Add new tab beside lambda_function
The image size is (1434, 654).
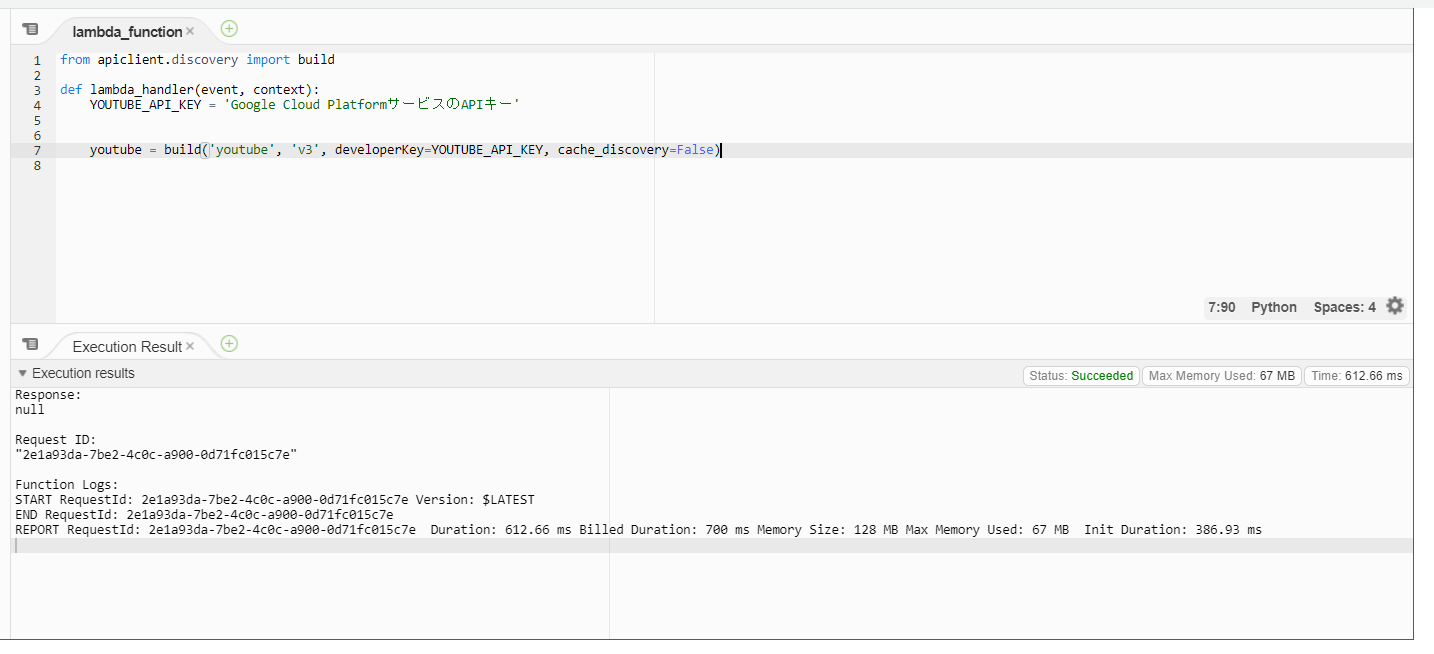pyautogui.click(x=229, y=29)
